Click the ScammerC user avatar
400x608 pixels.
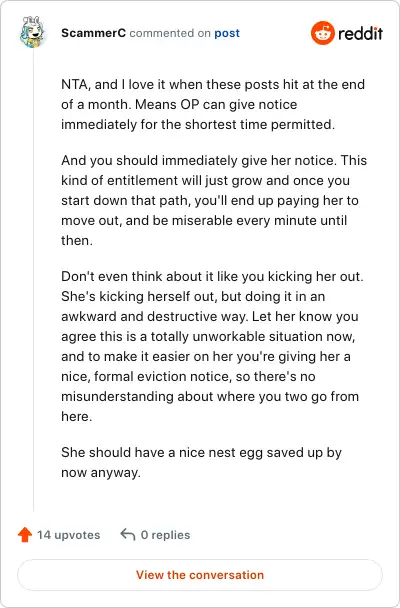(x=33, y=32)
